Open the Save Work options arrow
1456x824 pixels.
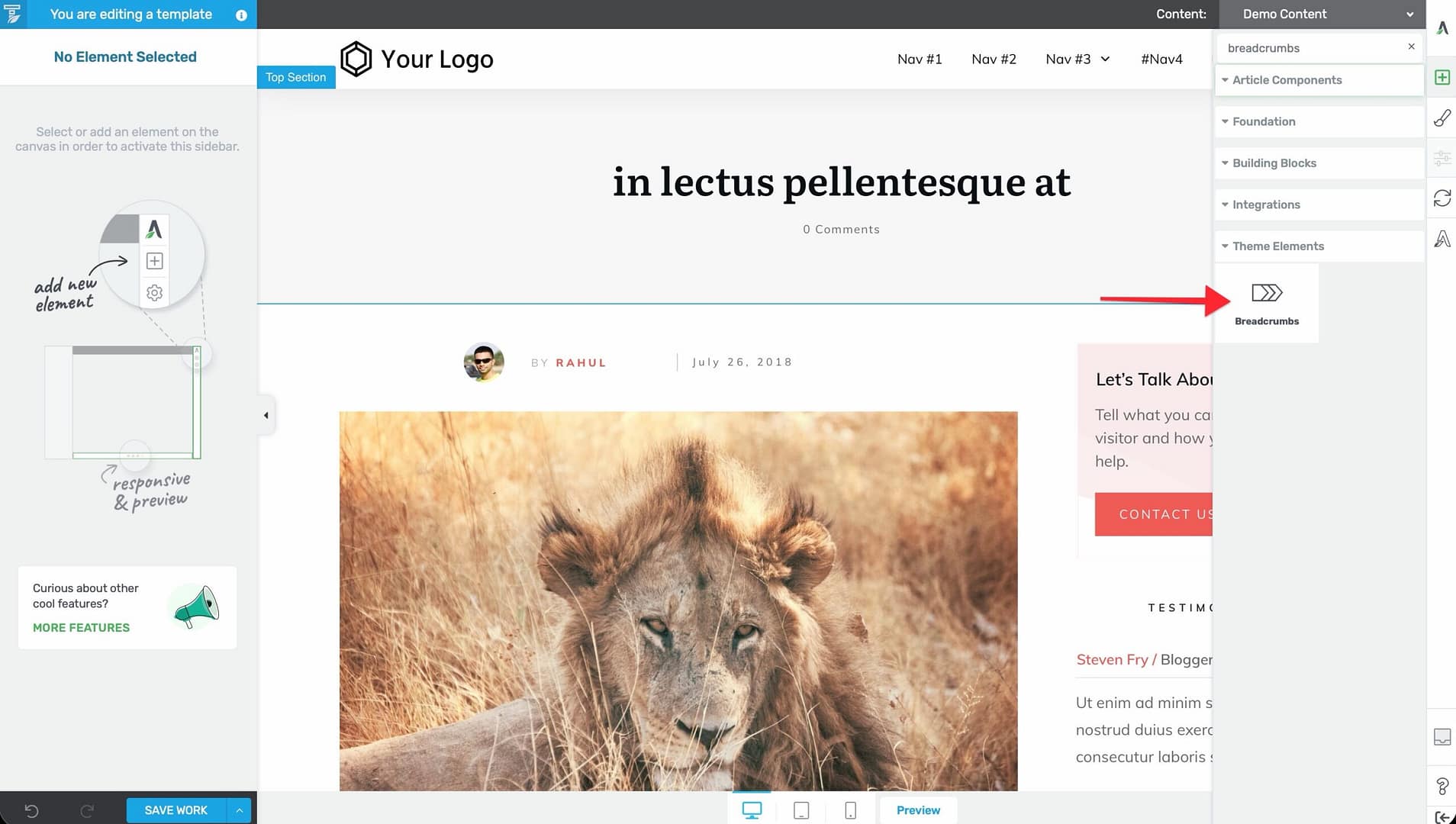[x=240, y=810]
